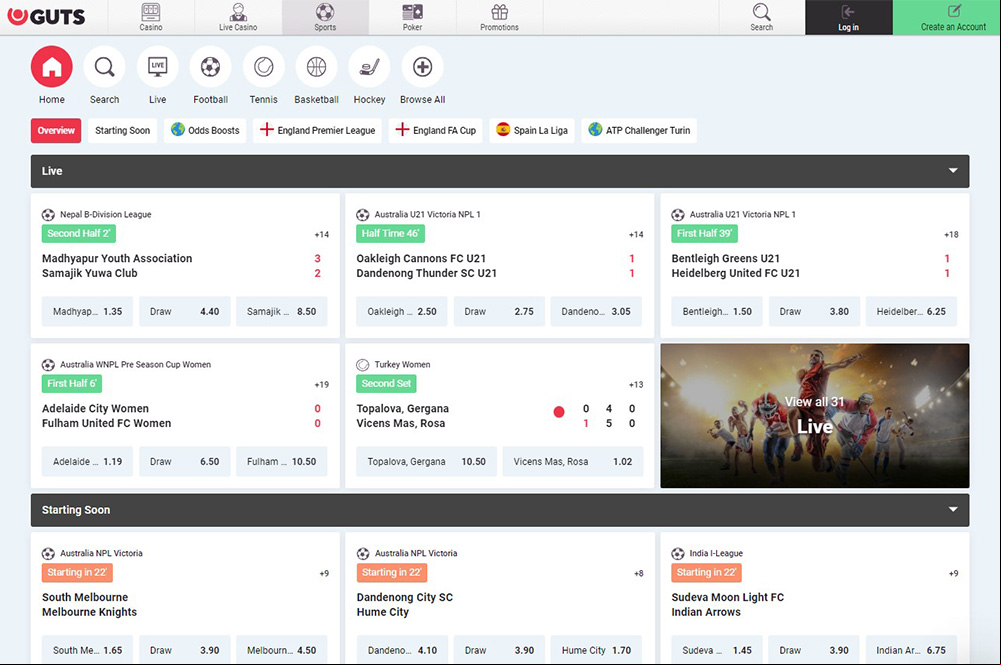Viewport: 1001px width, 665px height.
Task: Switch to the Starting Soon tab
Action: (x=123, y=130)
